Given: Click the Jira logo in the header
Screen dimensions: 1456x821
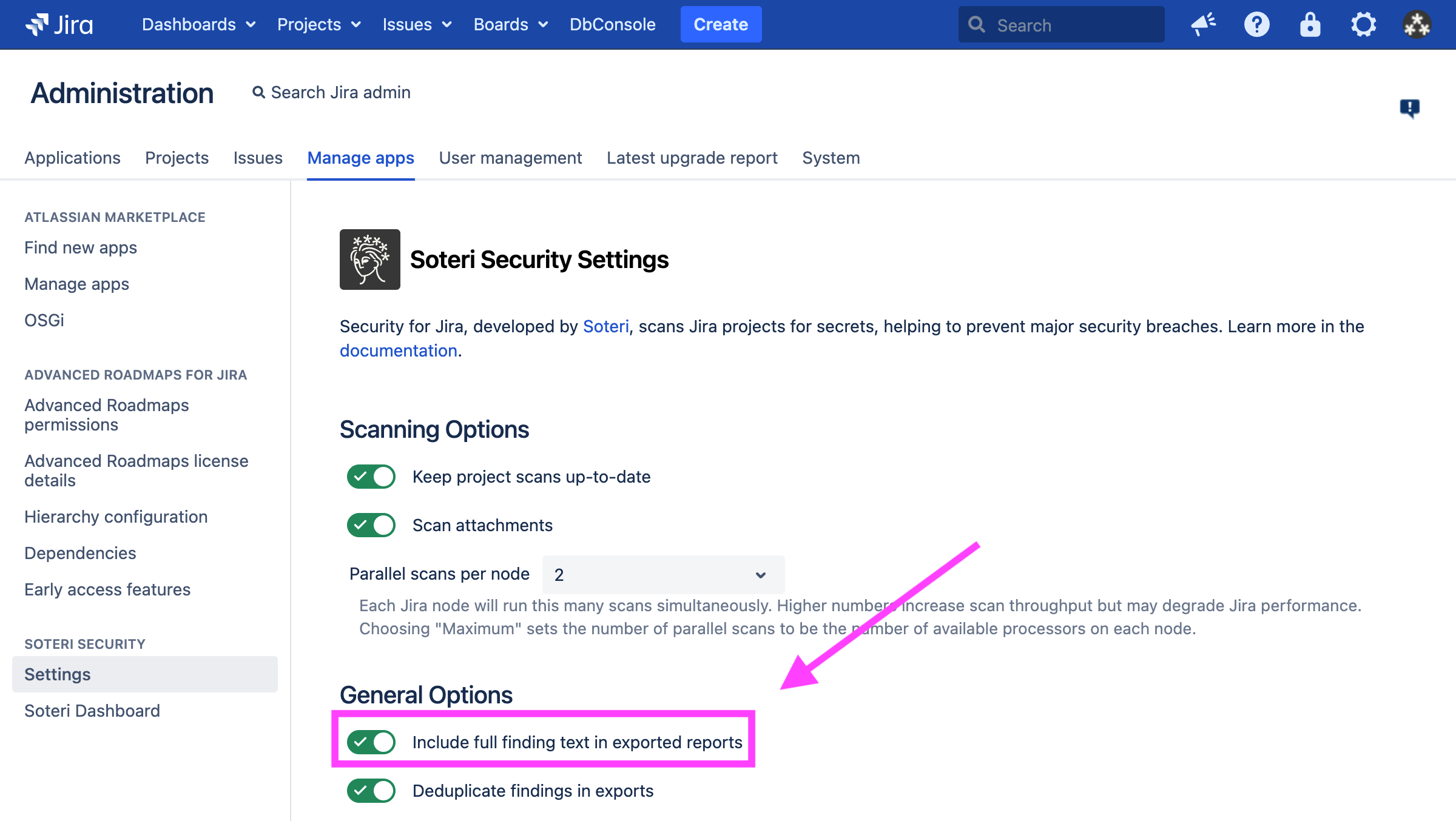Looking at the screenshot, I should (59, 24).
